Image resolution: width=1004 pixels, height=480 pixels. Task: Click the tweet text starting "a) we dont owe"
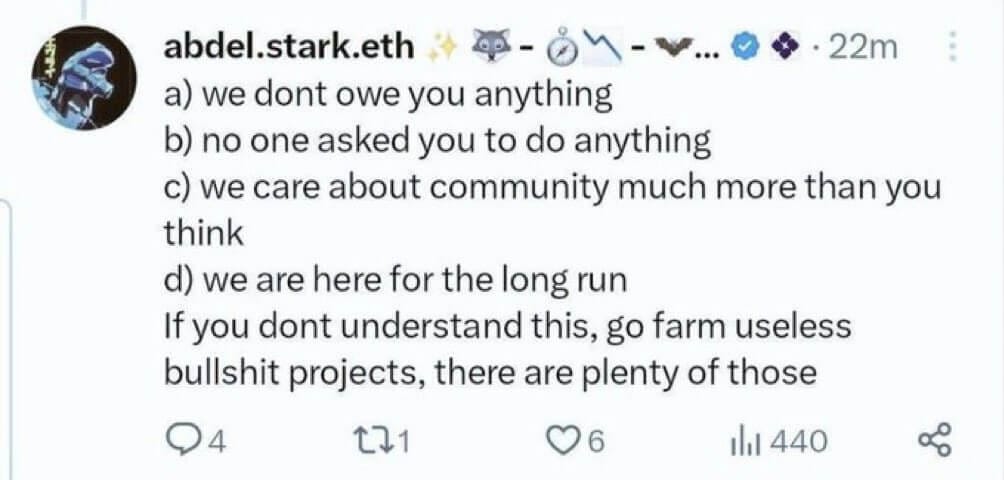[386, 94]
